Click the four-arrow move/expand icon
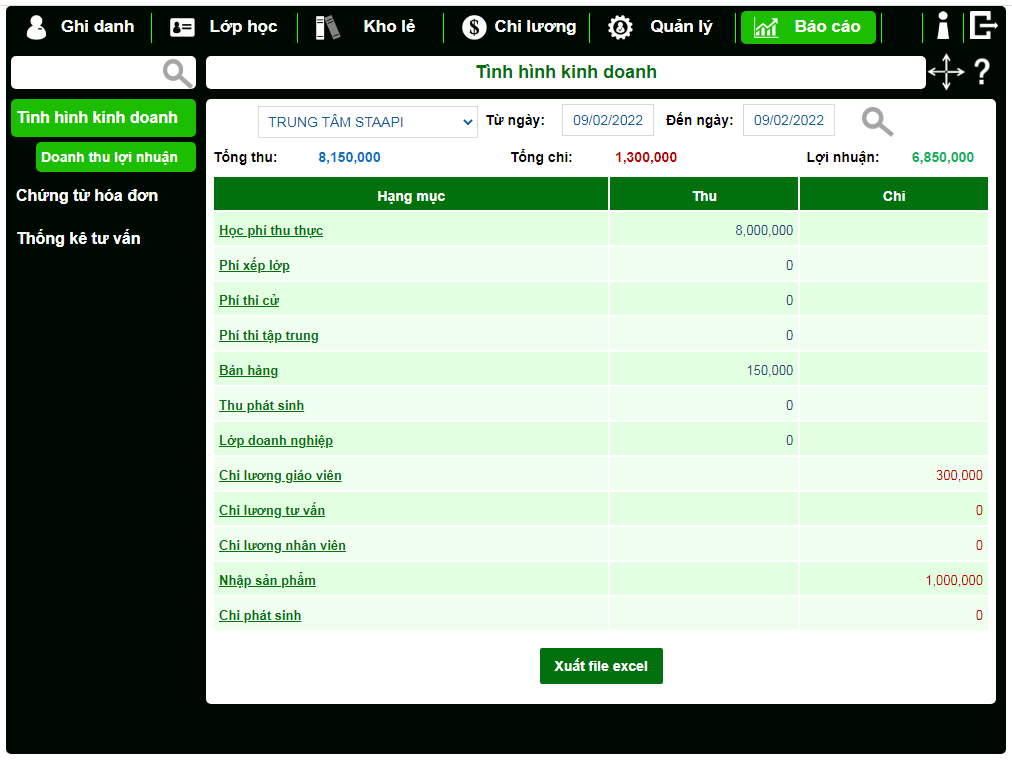Screen dimensions: 1012x760 [x=946, y=73]
